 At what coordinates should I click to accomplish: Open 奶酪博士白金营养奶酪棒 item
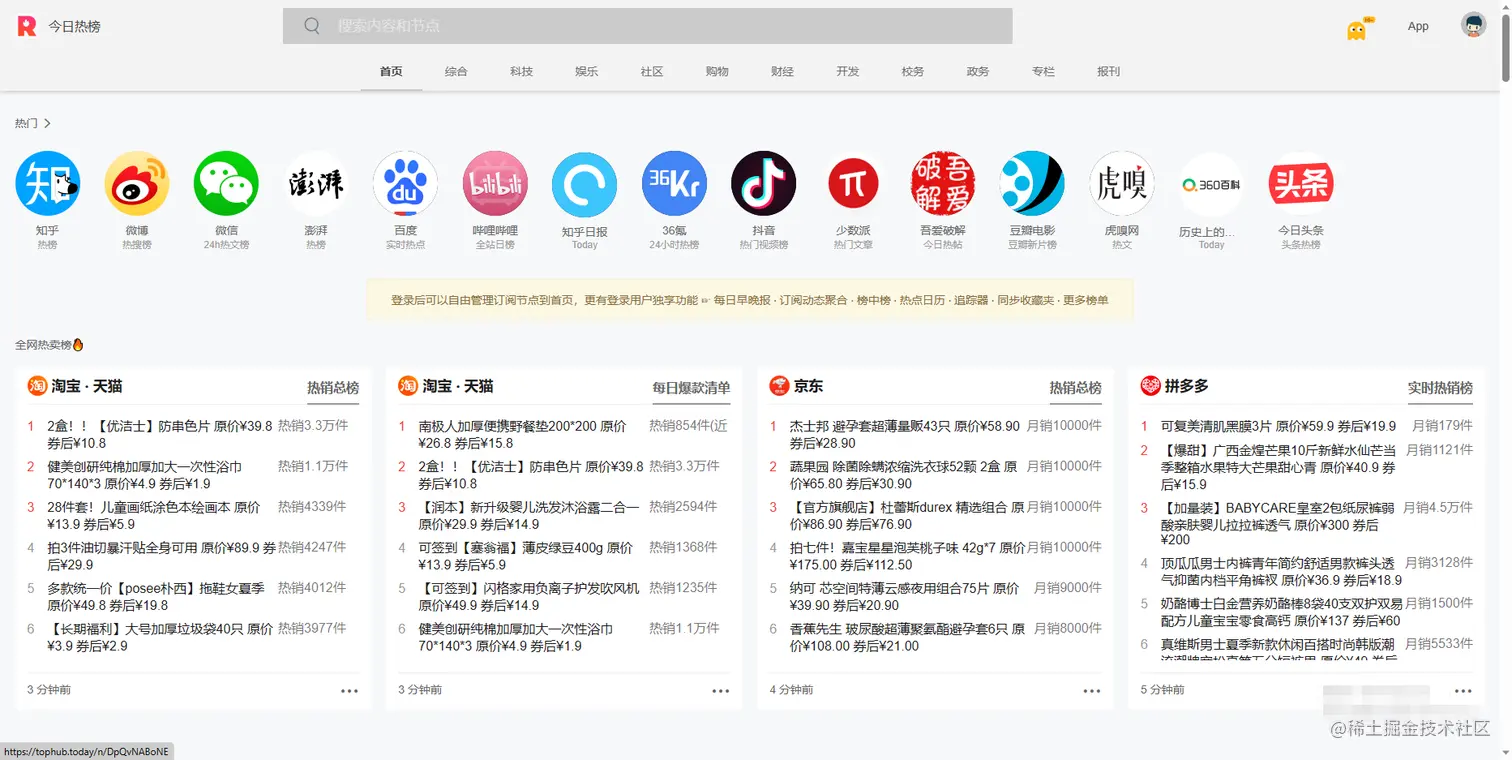pyautogui.click(x=1282, y=612)
